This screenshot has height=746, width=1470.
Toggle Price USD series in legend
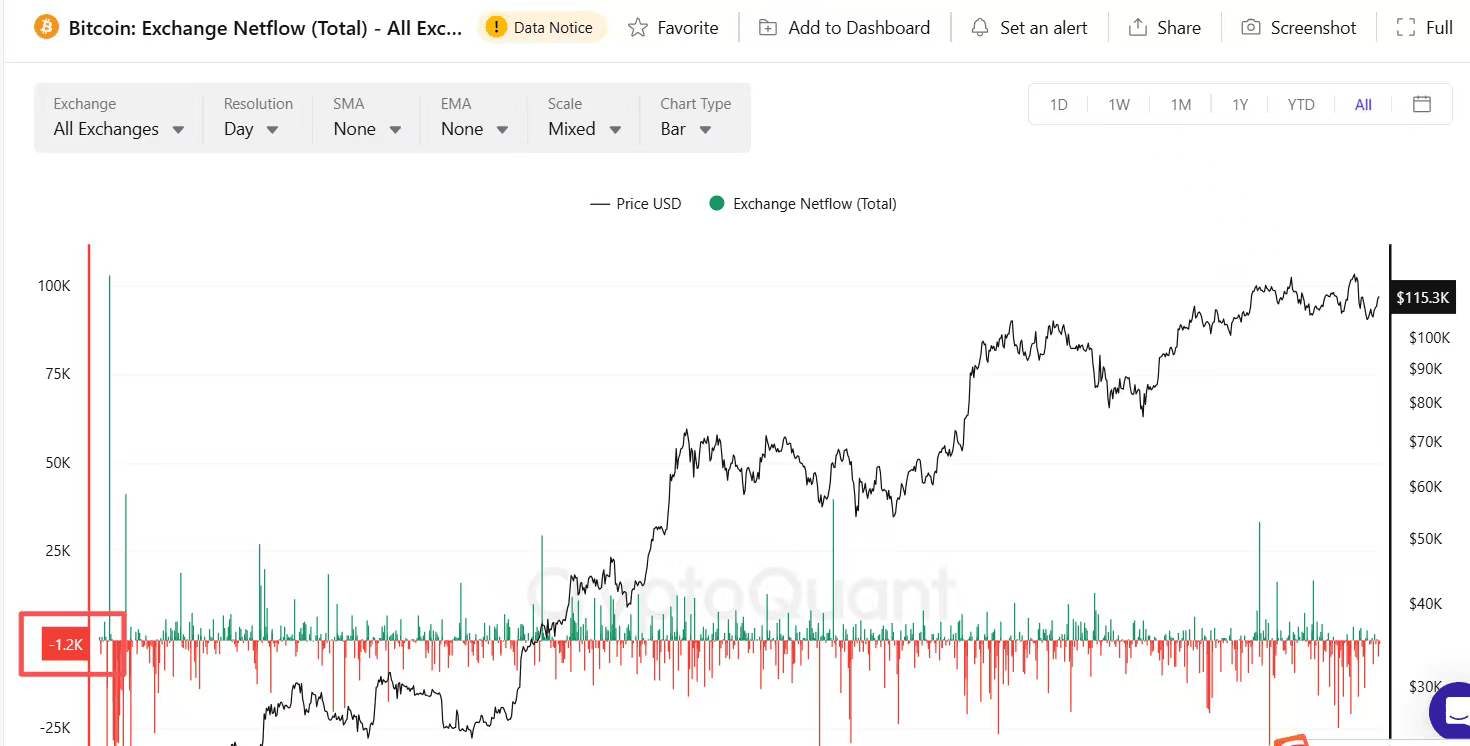[636, 204]
